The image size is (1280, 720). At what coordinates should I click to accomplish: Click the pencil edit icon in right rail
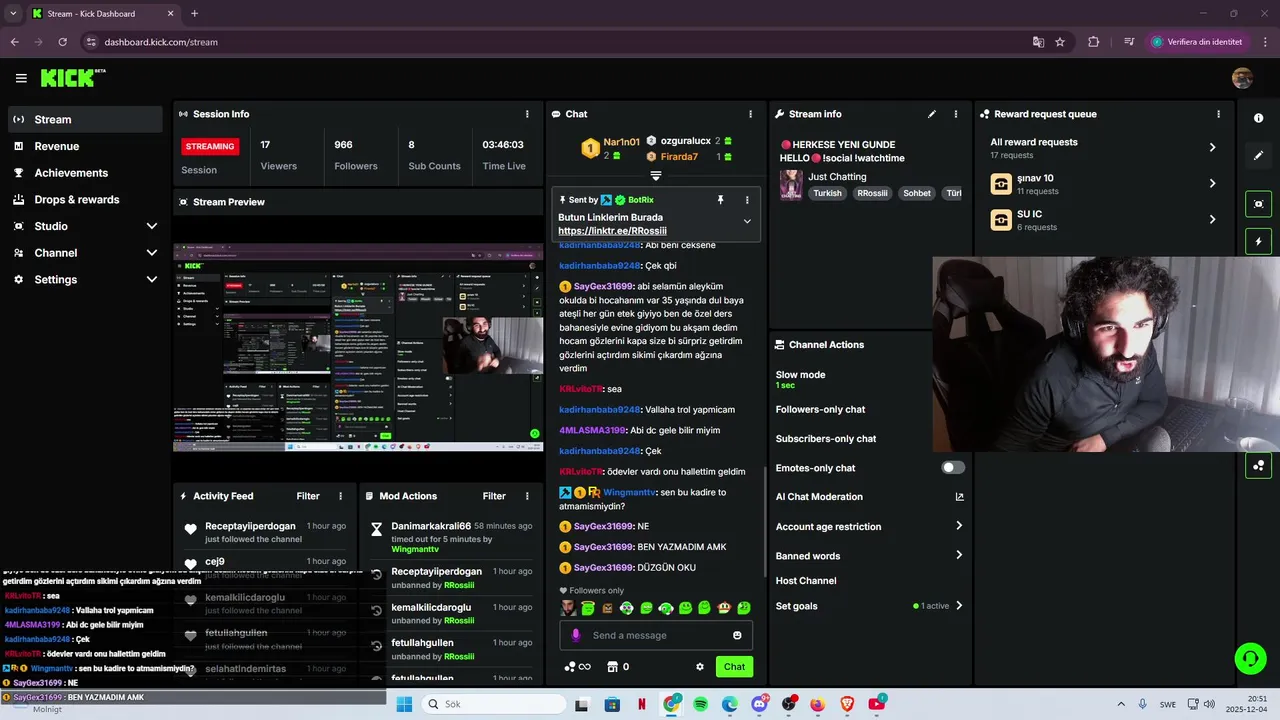tap(1258, 155)
